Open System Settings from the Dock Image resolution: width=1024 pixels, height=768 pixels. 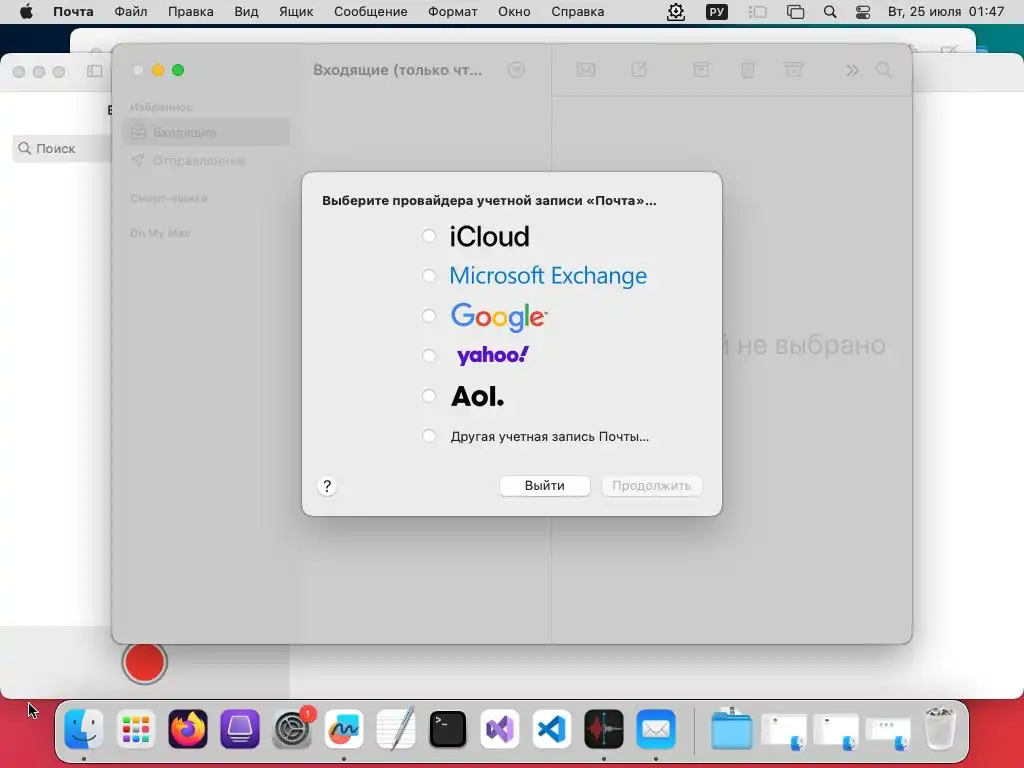pos(292,729)
